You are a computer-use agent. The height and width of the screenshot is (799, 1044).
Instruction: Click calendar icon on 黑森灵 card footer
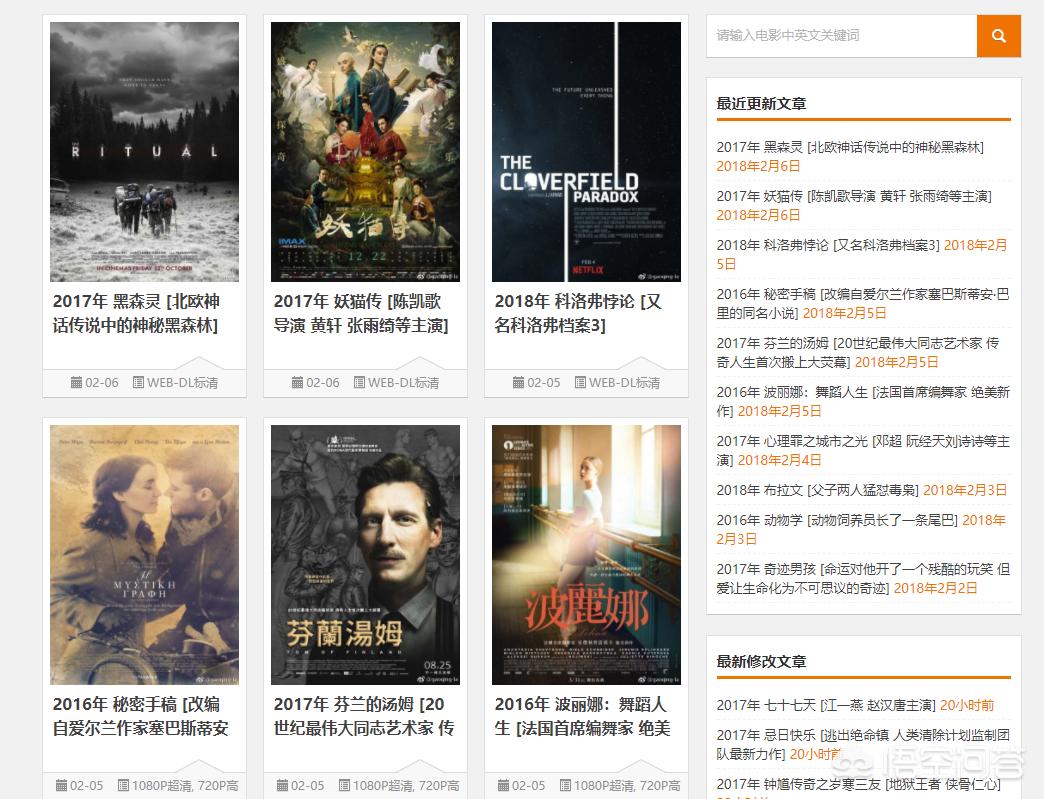77,382
